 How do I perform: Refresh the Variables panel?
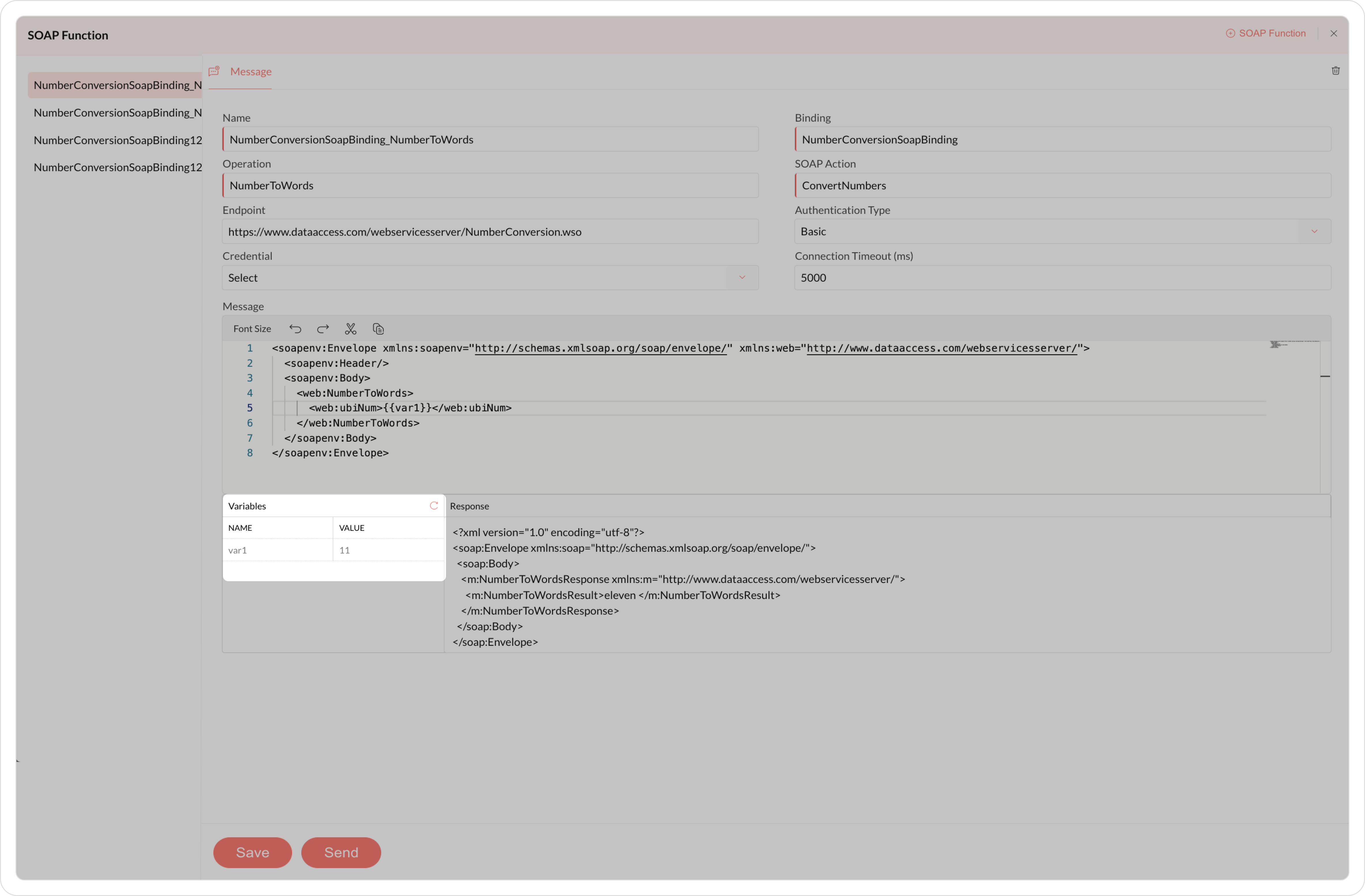434,506
